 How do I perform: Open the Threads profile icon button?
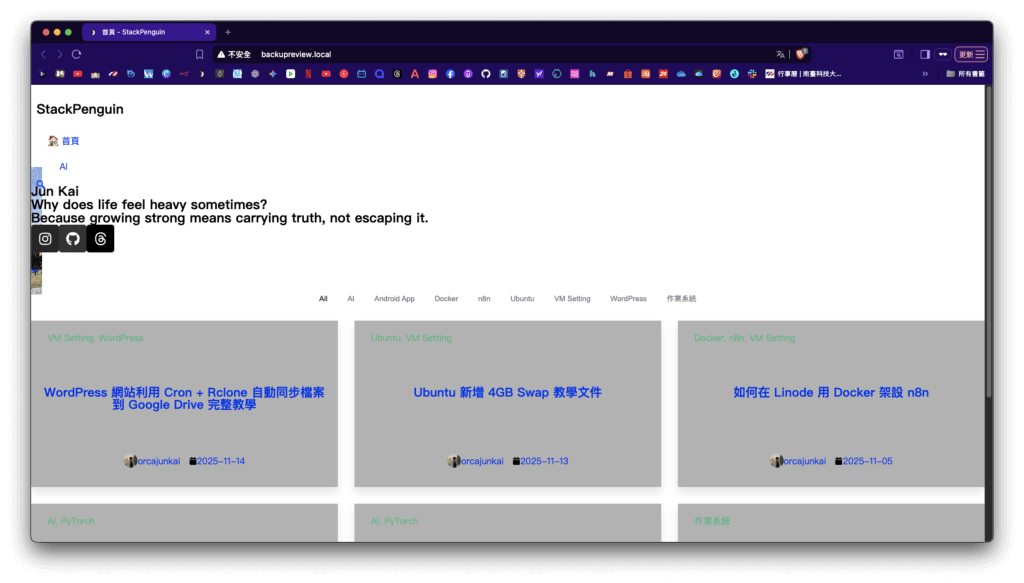click(x=100, y=239)
